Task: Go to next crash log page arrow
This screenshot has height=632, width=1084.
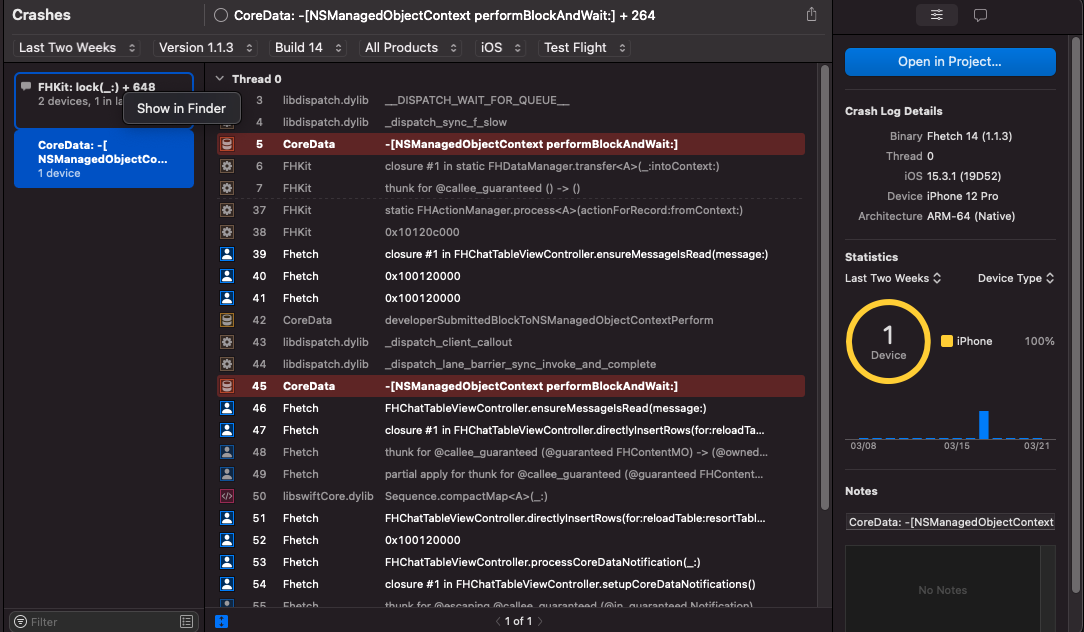Action: tap(540, 621)
